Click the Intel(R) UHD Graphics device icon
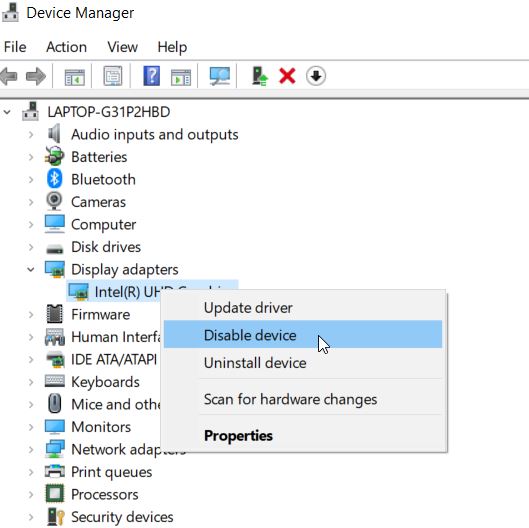 pyautogui.click(x=78, y=291)
